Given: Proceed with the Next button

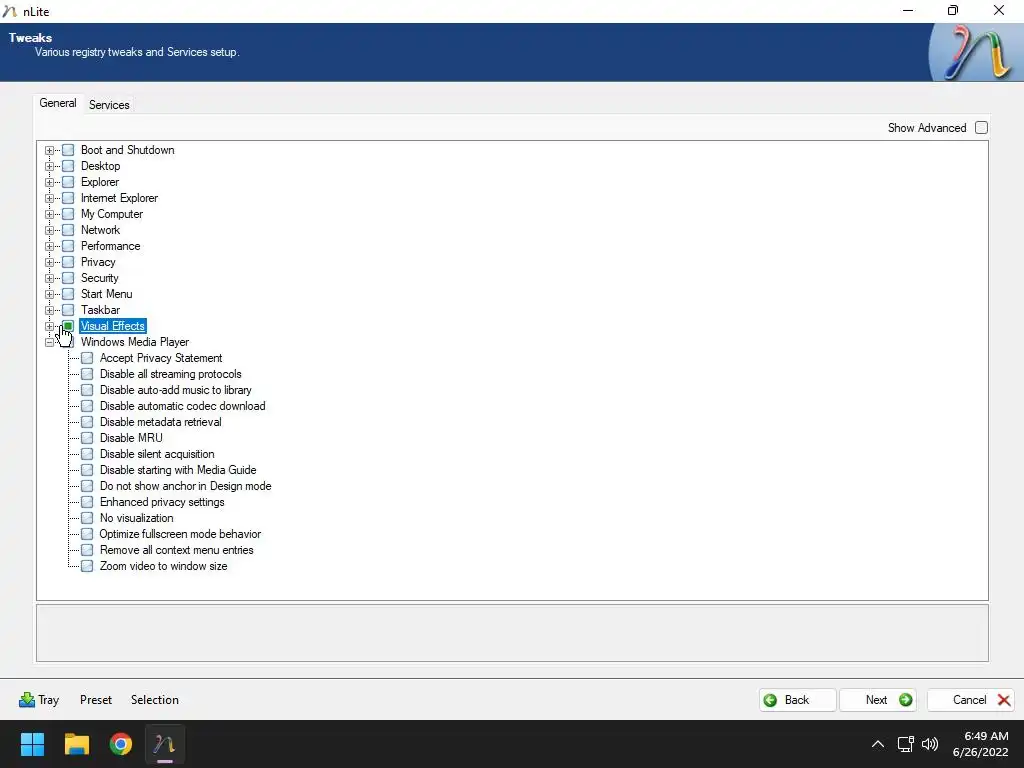Looking at the screenshot, I should (x=877, y=700).
